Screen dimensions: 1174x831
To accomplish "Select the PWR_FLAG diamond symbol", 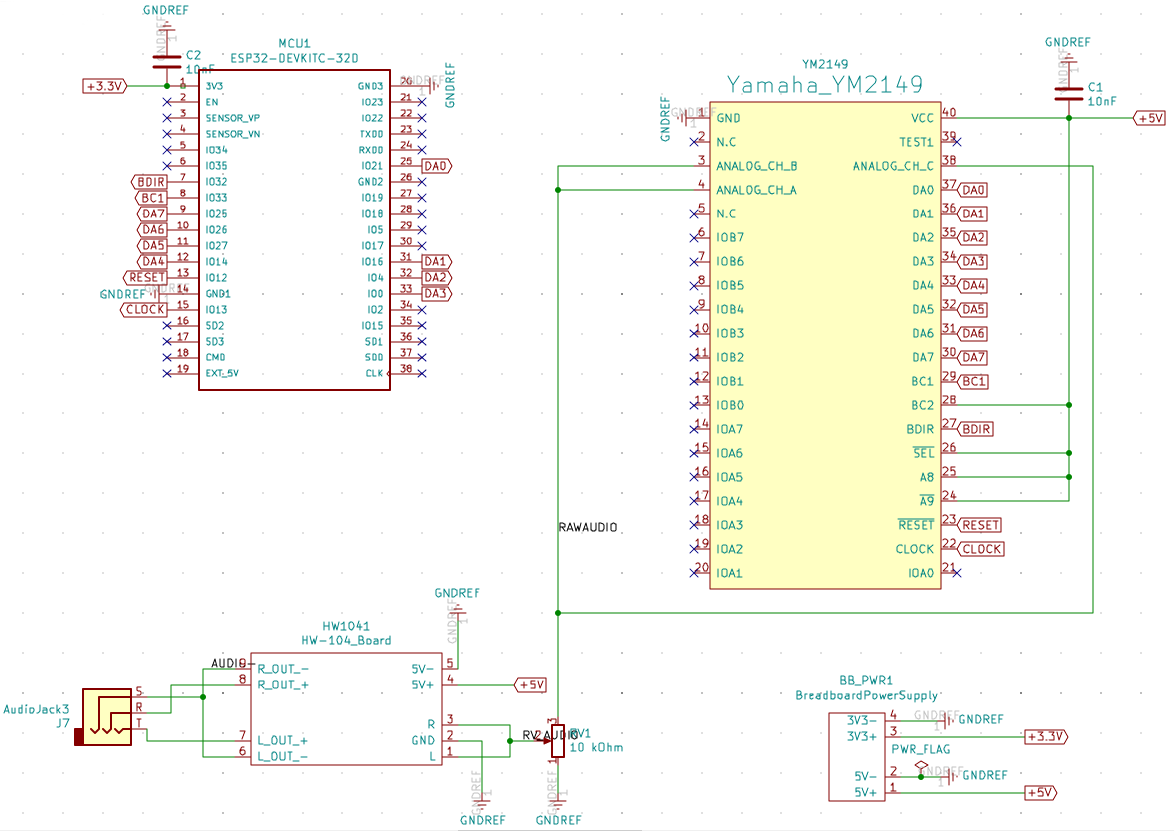I will (921, 765).
